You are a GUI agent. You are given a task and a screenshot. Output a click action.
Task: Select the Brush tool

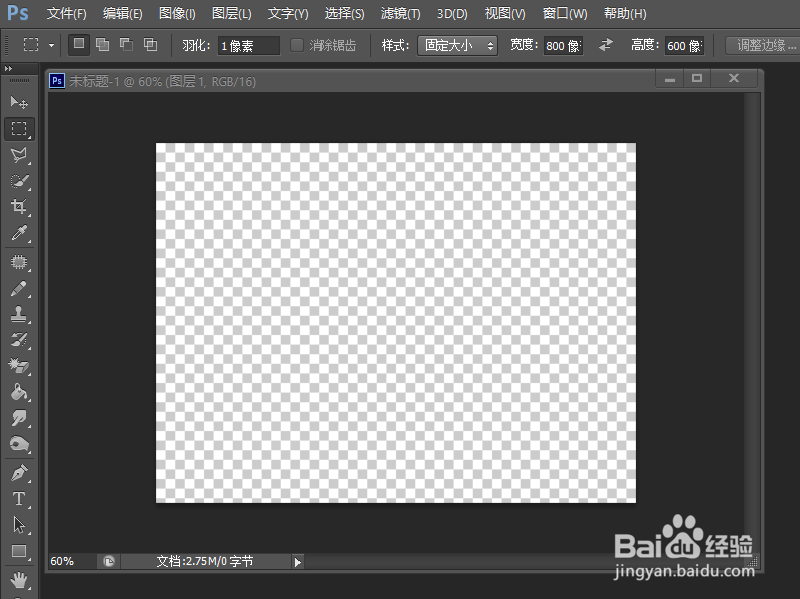19,289
